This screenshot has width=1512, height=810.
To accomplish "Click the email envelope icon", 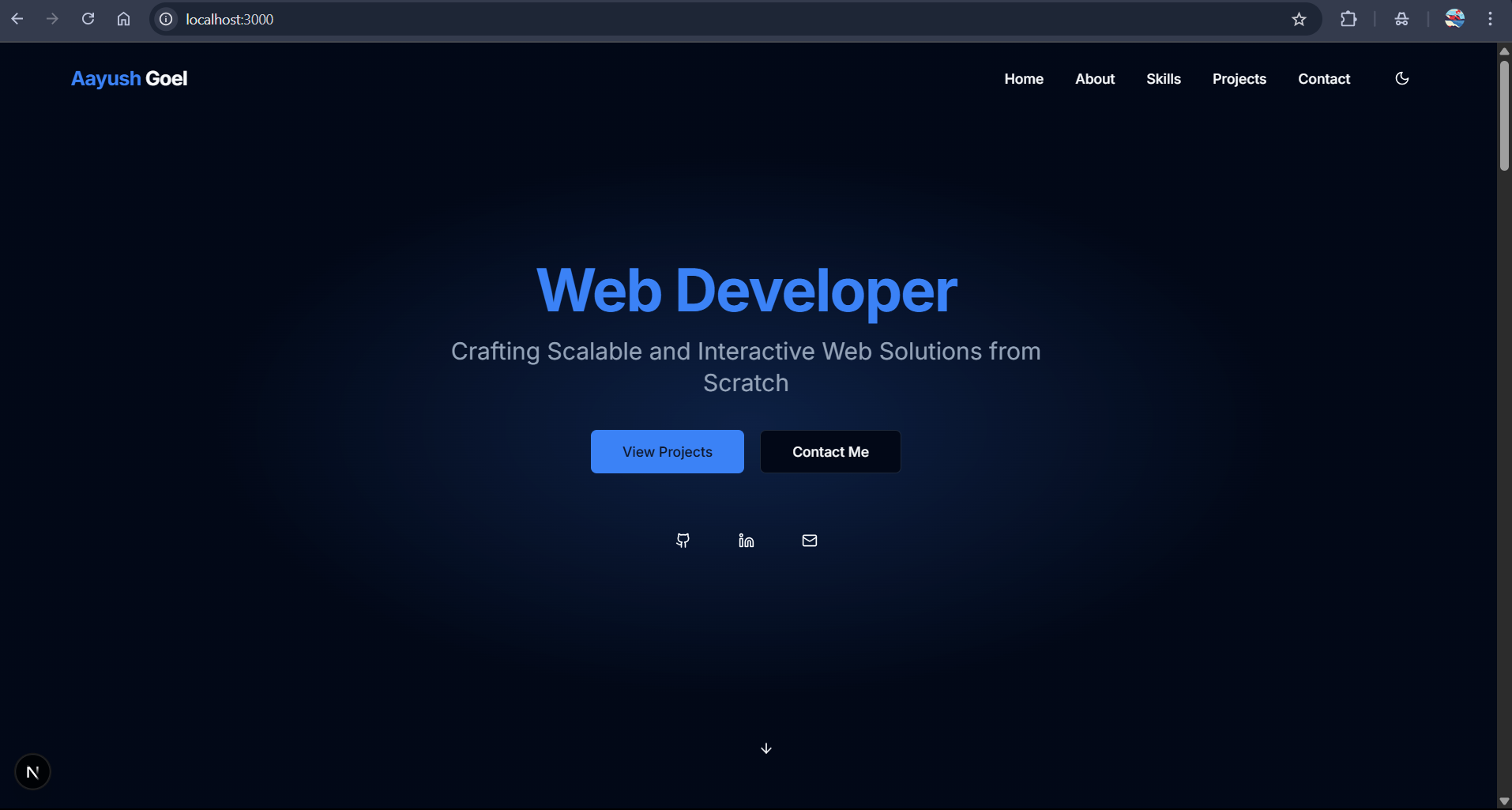I will [809, 541].
